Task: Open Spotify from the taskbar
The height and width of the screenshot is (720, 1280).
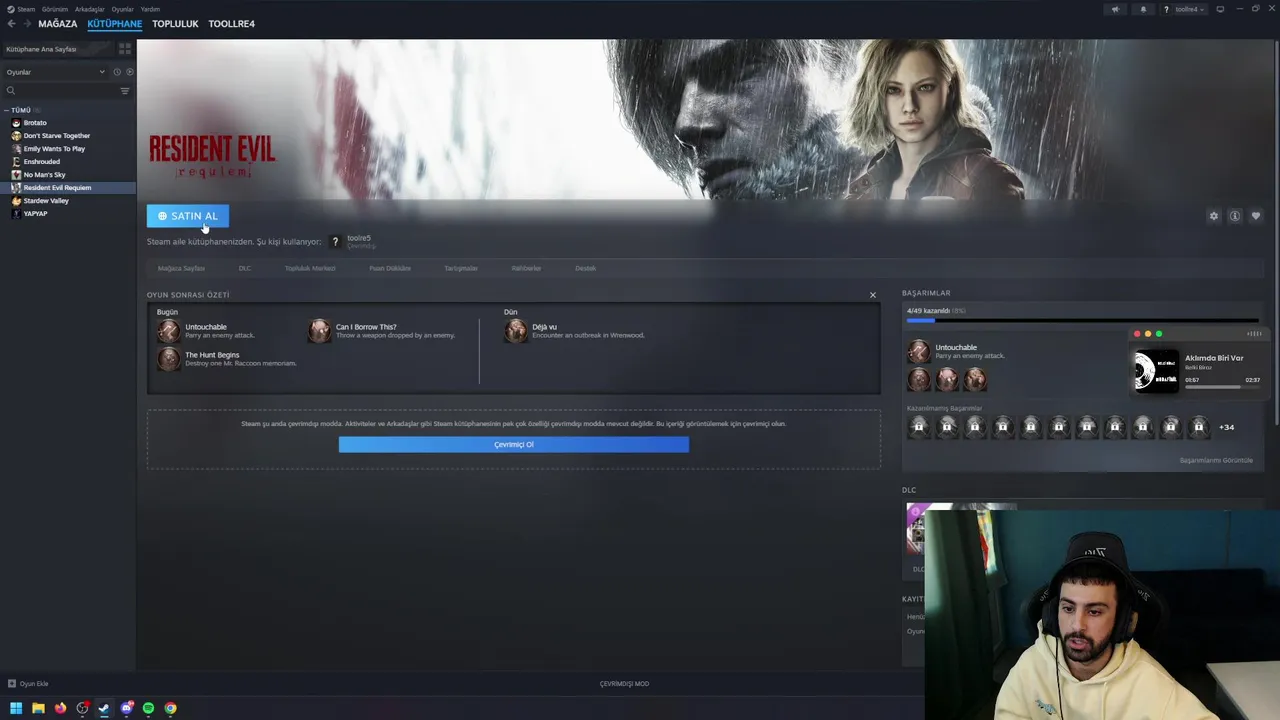Action: pos(148,708)
